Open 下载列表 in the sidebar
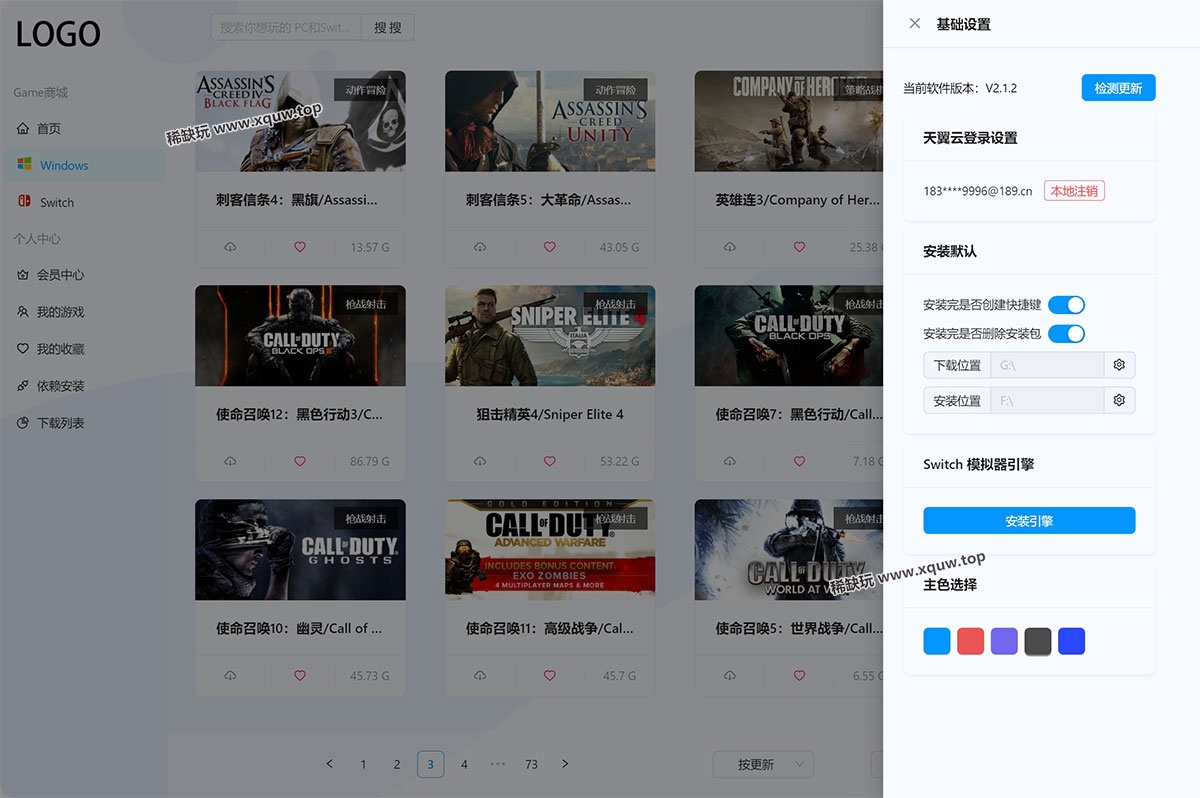 tap(84, 422)
